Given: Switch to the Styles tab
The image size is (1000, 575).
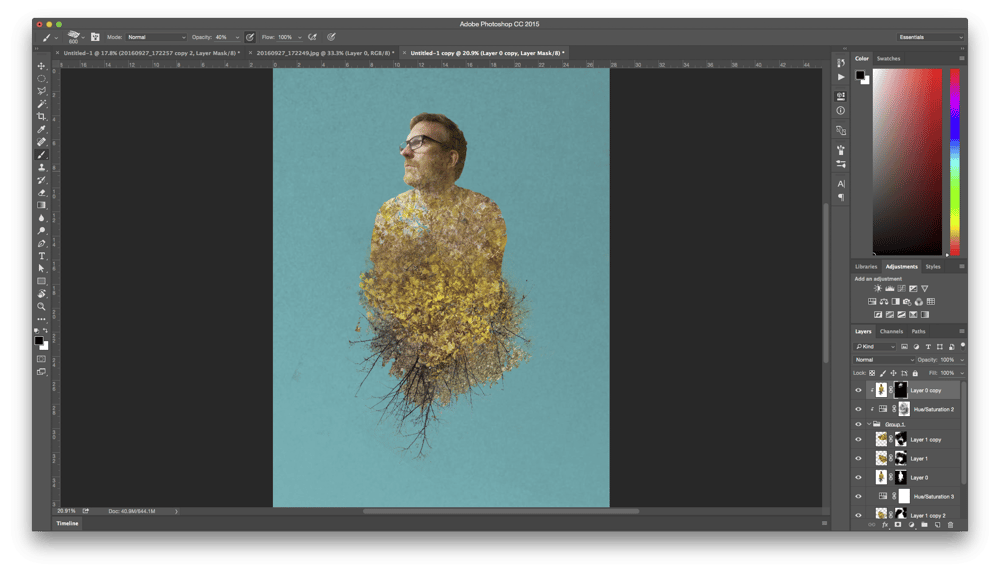Looking at the screenshot, I should tap(932, 266).
